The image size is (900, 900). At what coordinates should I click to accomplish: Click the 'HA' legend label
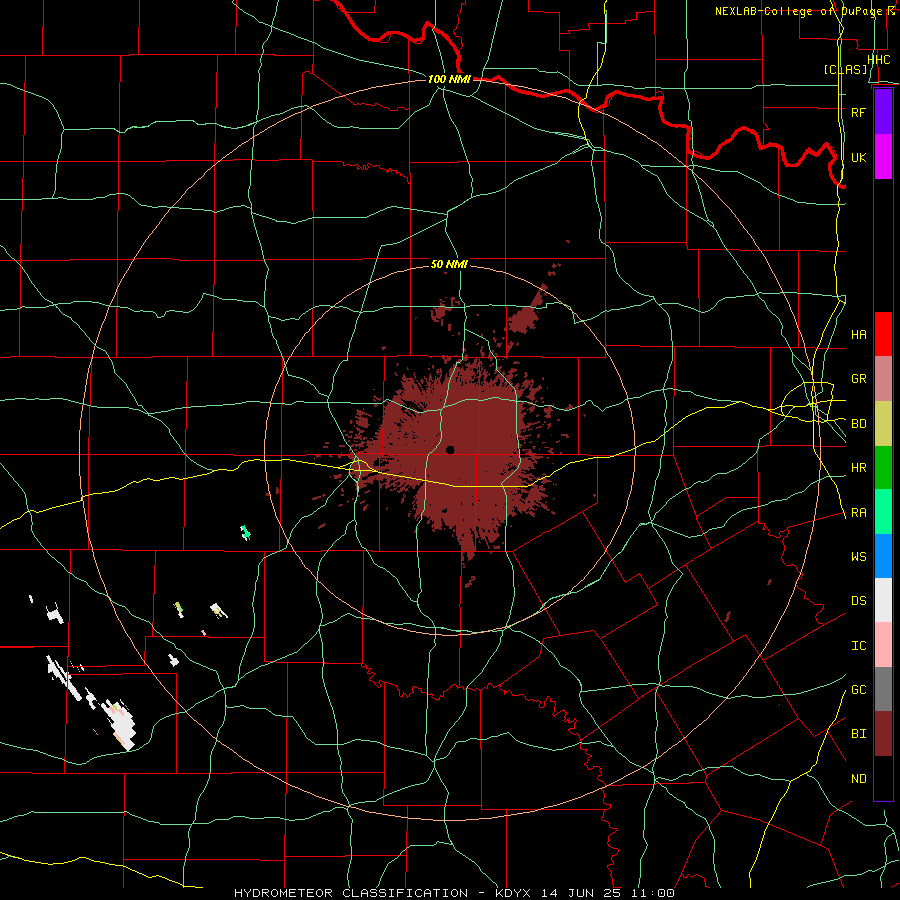pos(858,334)
